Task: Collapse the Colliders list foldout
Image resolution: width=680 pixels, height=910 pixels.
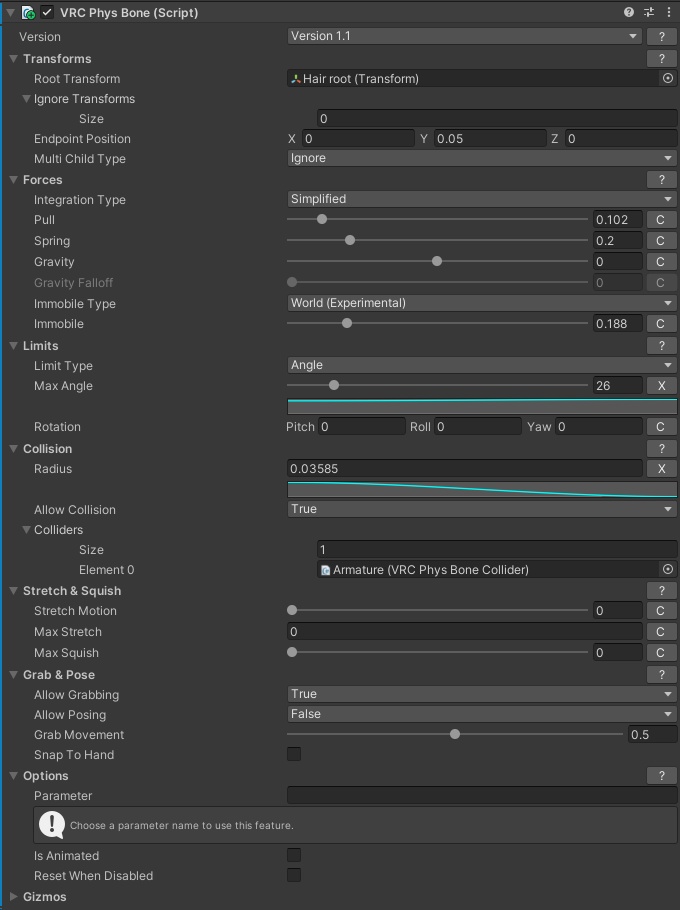Action: point(26,530)
